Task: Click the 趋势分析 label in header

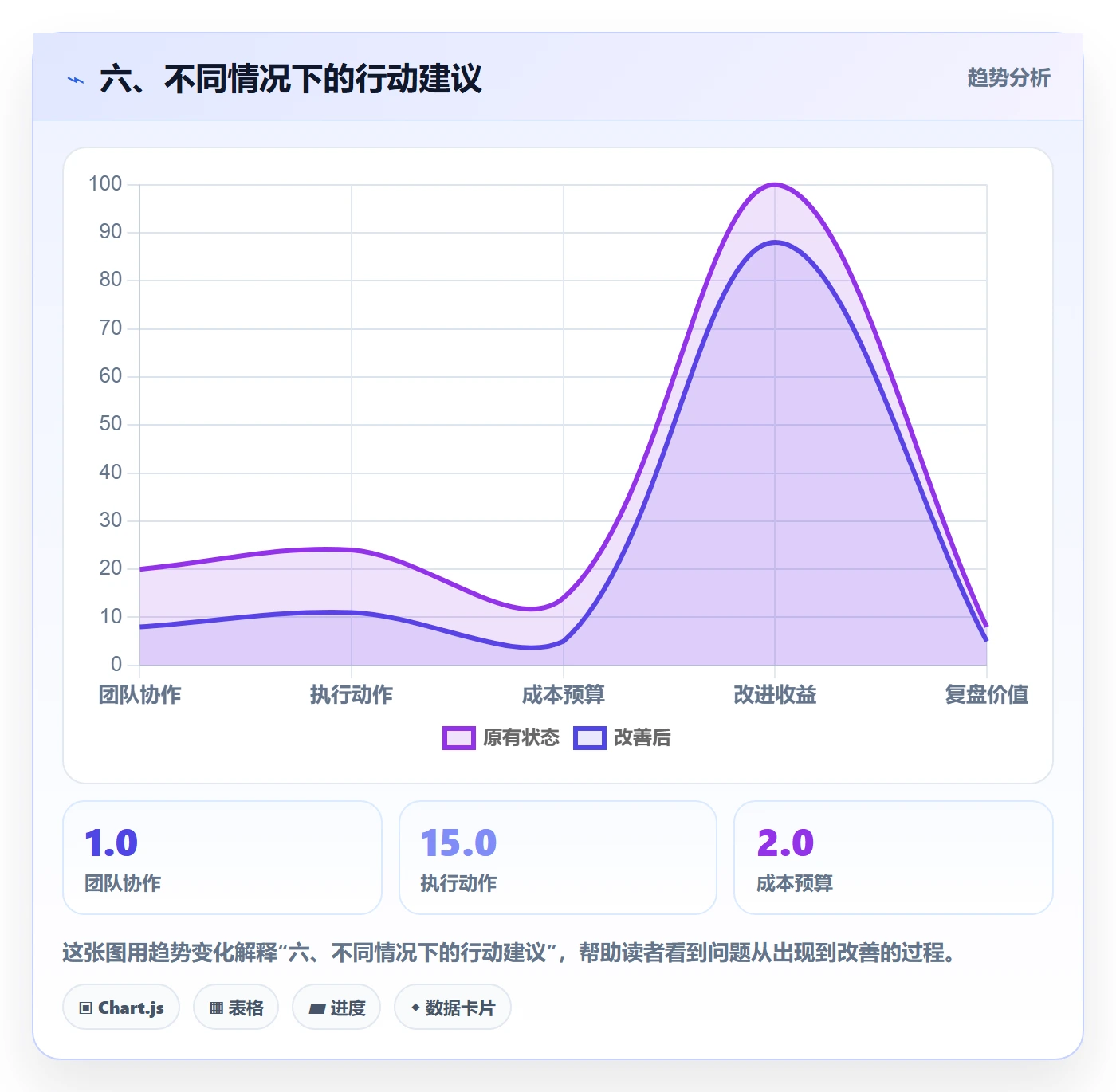Action: (x=1008, y=77)
